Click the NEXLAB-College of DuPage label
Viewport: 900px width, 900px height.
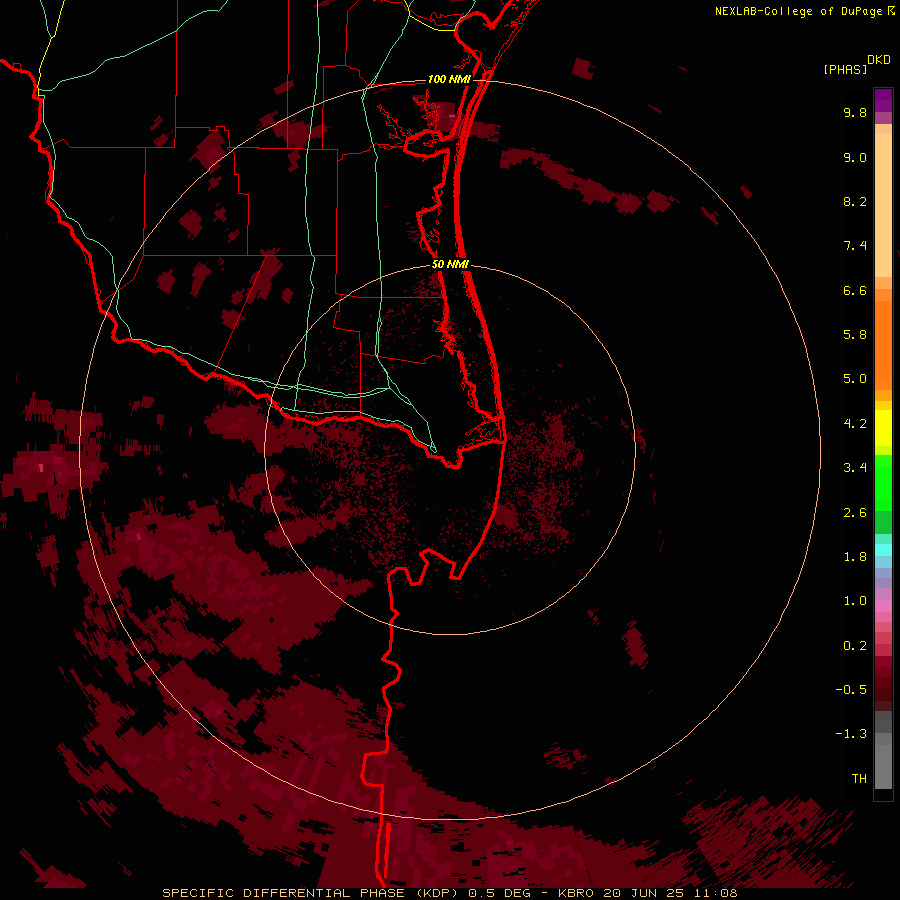800,11
